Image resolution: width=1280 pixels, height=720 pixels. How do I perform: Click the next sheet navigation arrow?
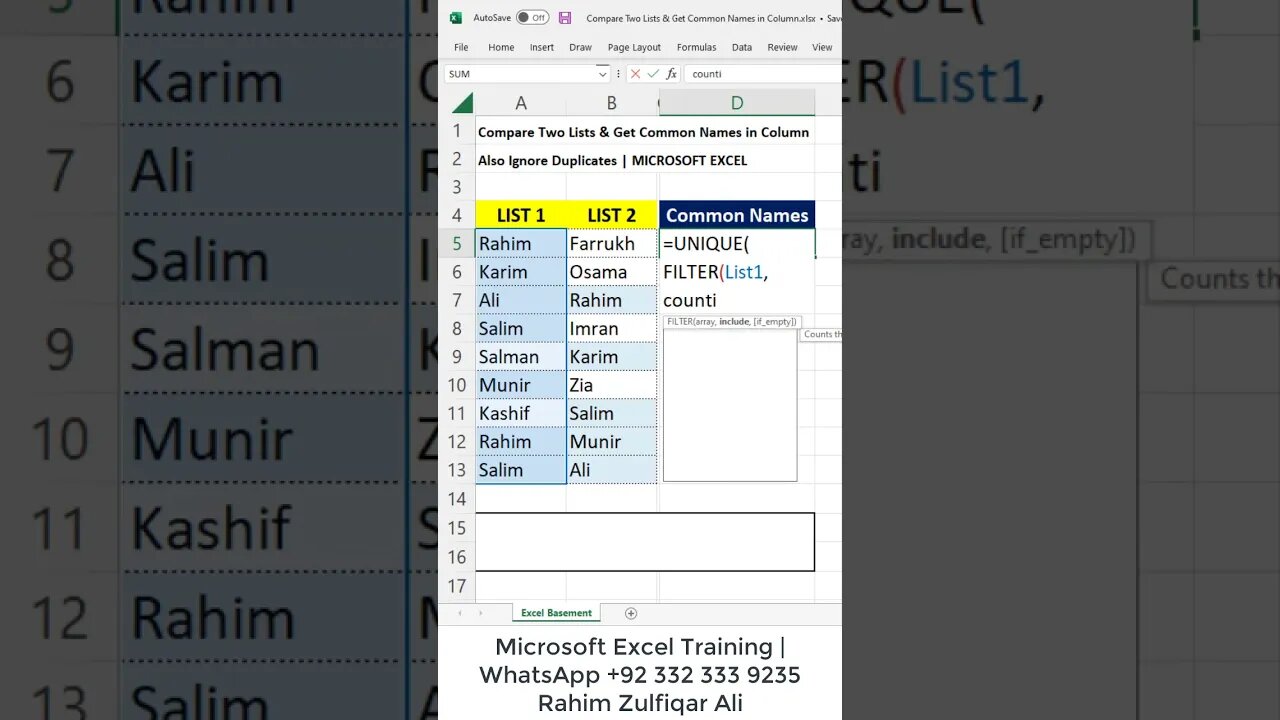pyautogui.click(x=480, y=613)
